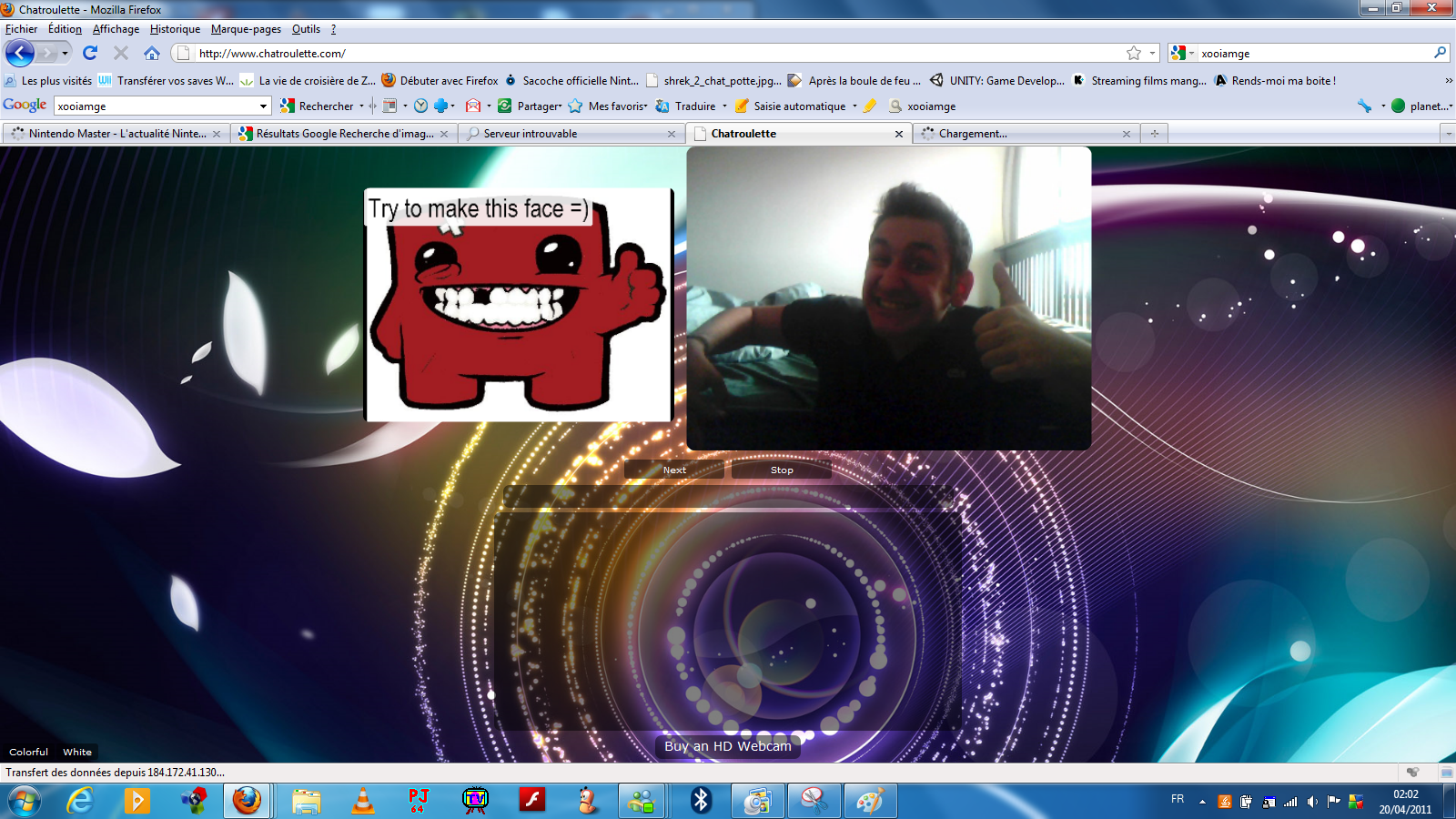The image size is (1456, 819).
Task: Close the Chatroulette tab
Action: point(899,134)
